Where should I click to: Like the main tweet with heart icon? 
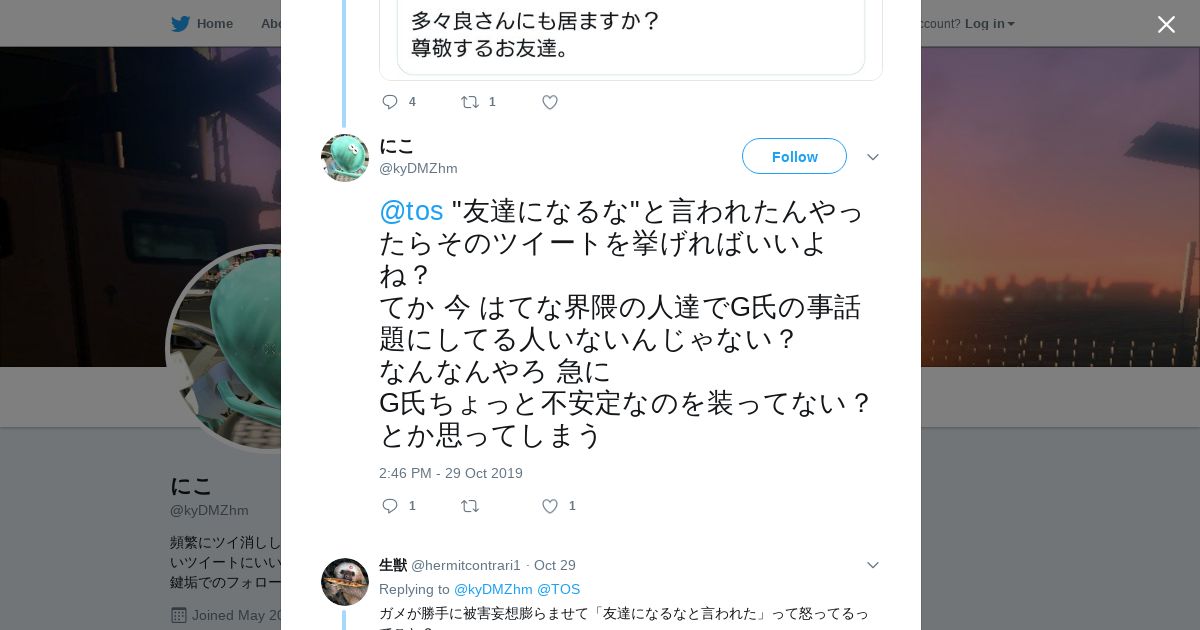(550, 506)
